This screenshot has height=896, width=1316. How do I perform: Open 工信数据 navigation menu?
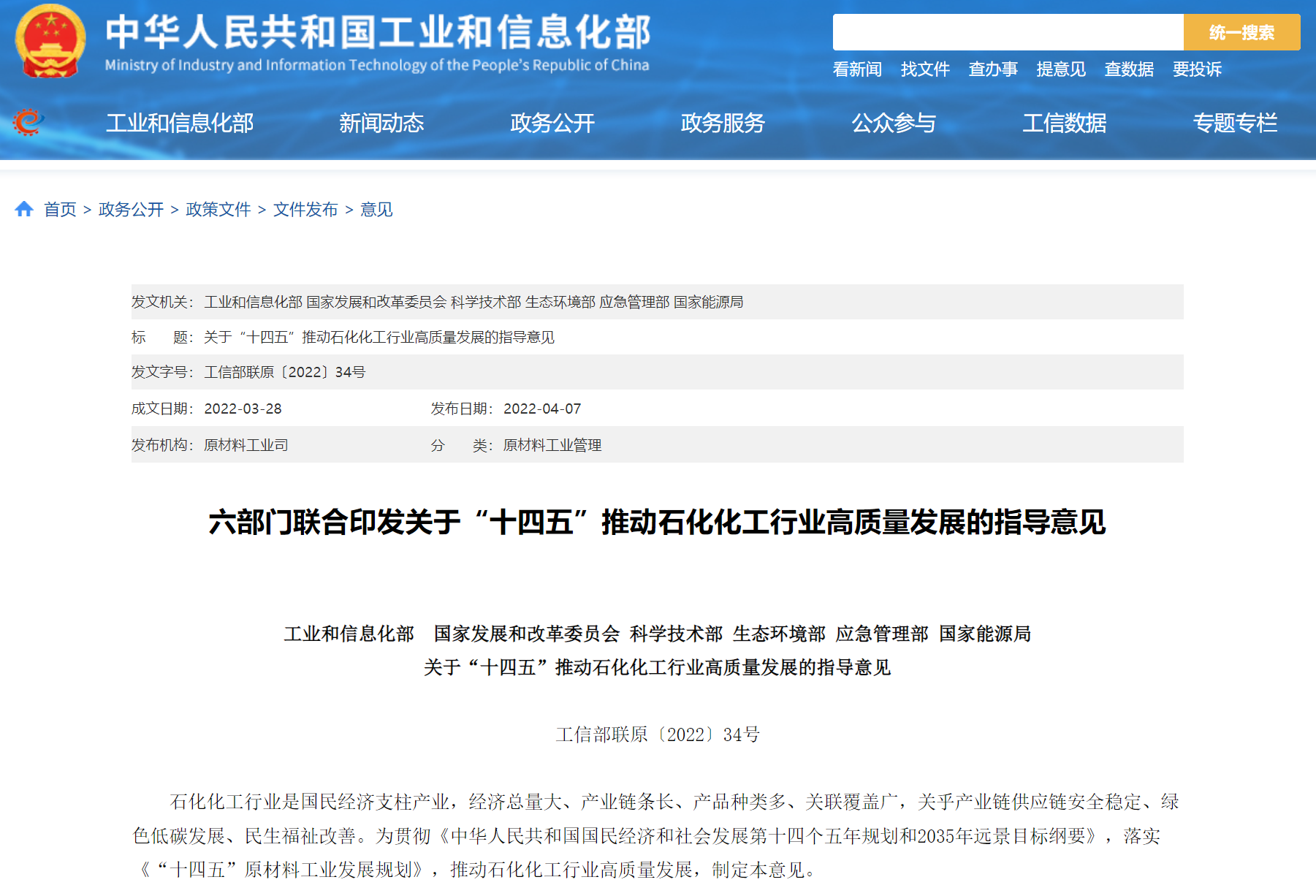tap(1064, 123)
